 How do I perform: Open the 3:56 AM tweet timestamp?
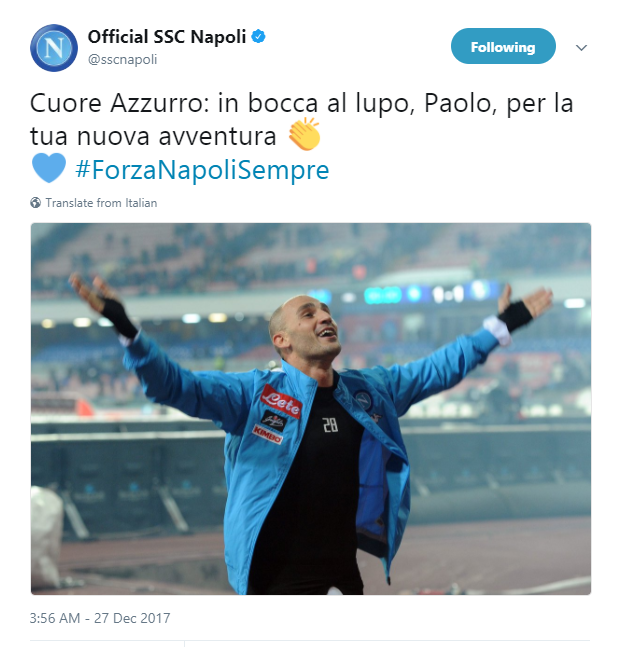54,618
